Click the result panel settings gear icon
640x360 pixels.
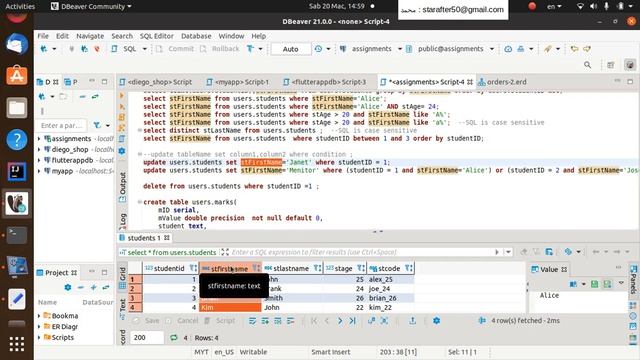pyautogui.click(x=436, y=321)
